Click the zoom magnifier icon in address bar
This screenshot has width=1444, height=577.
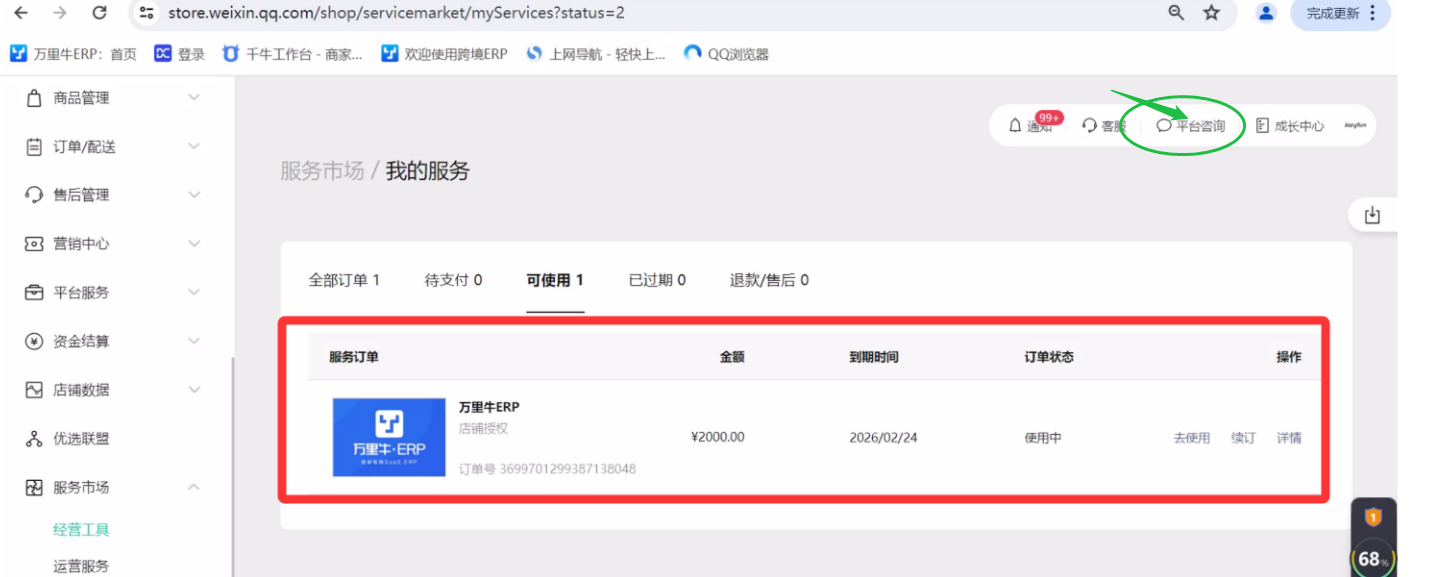pyautogui.click(x=1176, y=13)
